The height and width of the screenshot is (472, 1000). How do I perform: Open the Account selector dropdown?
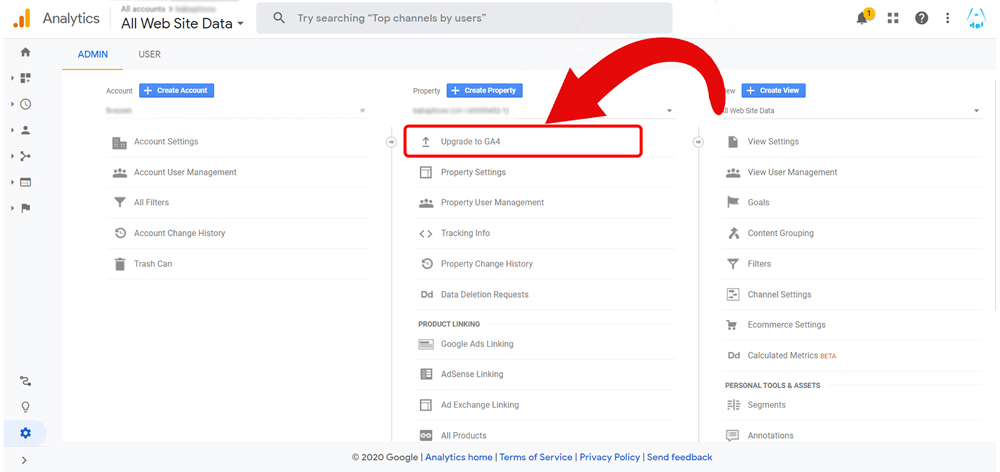pos(237,110)
